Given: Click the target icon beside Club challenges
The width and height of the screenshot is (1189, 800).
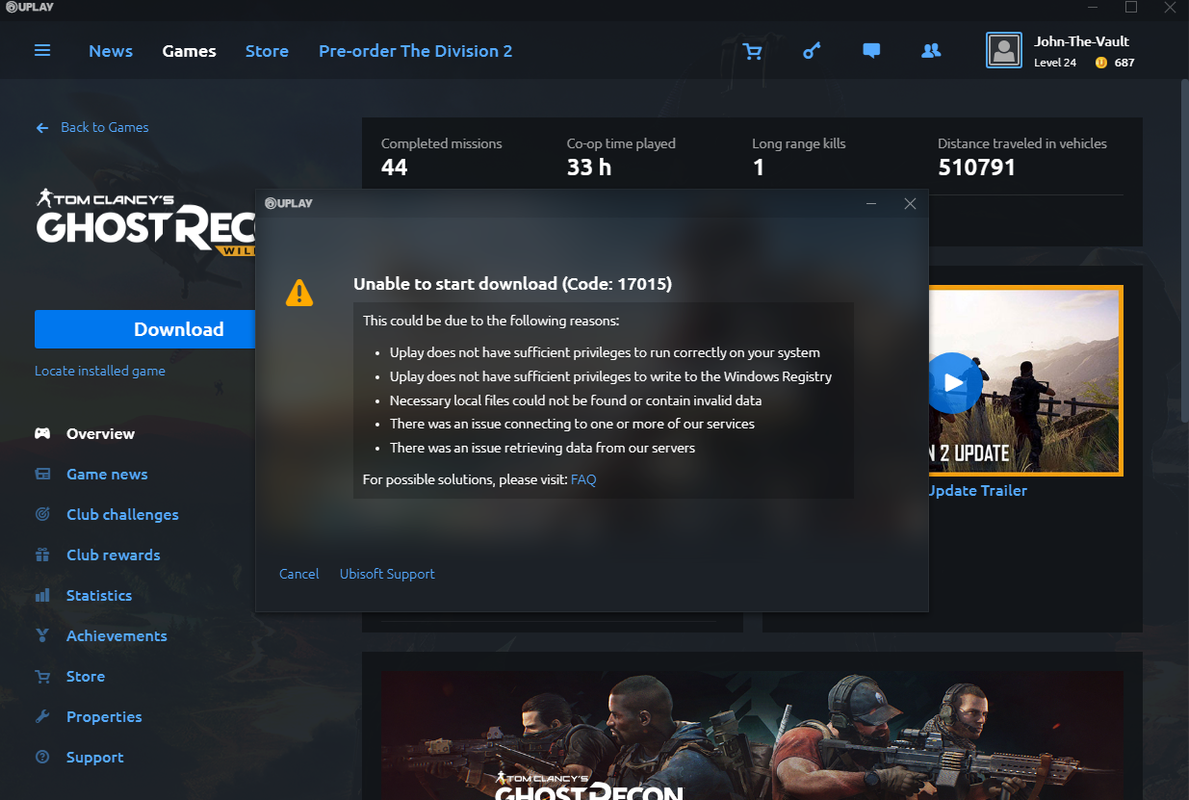Looking at the screenshot, I should click(x=42, y=514).
